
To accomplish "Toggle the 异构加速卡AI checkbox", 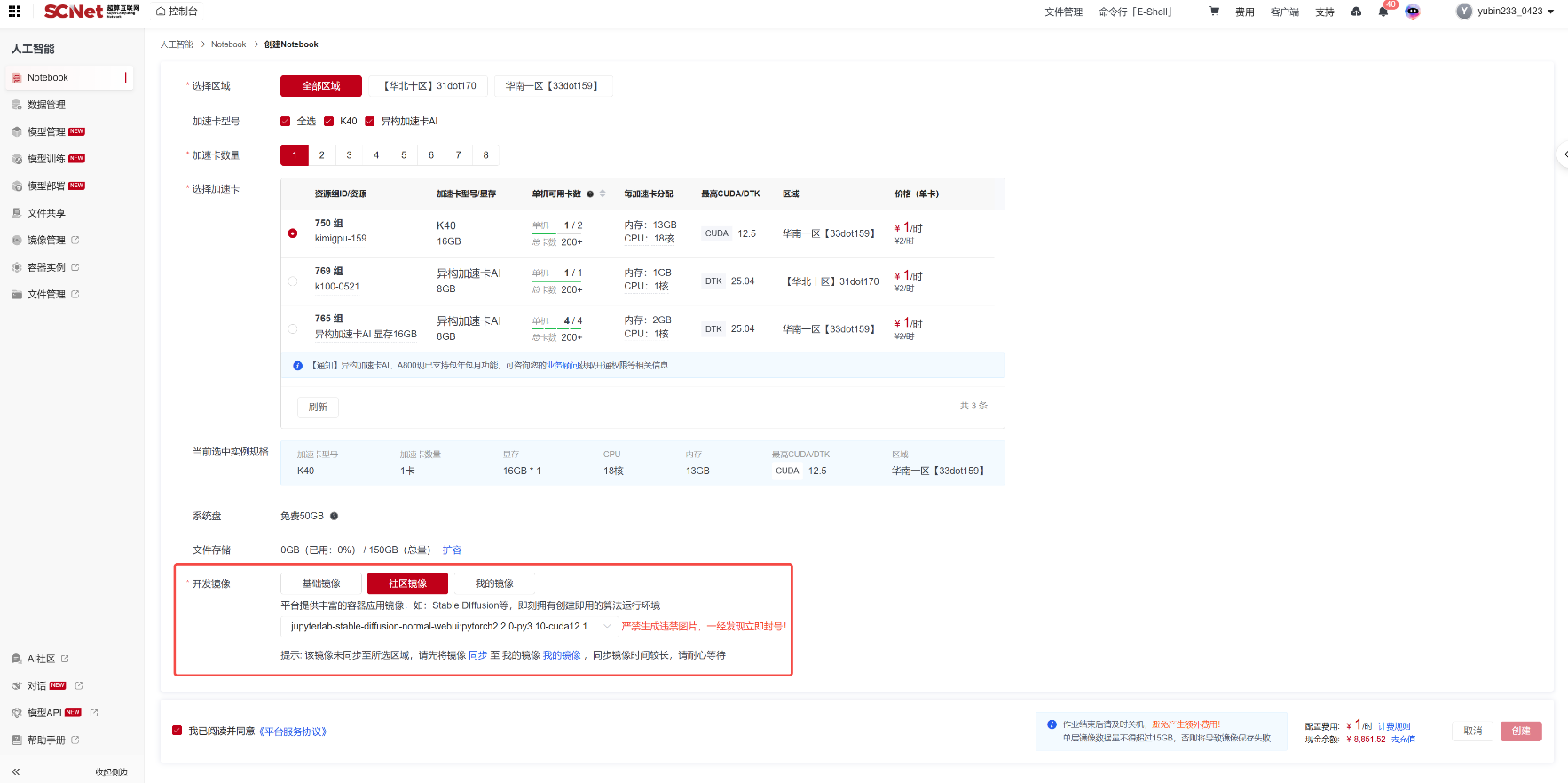I will tap(370, 122).
